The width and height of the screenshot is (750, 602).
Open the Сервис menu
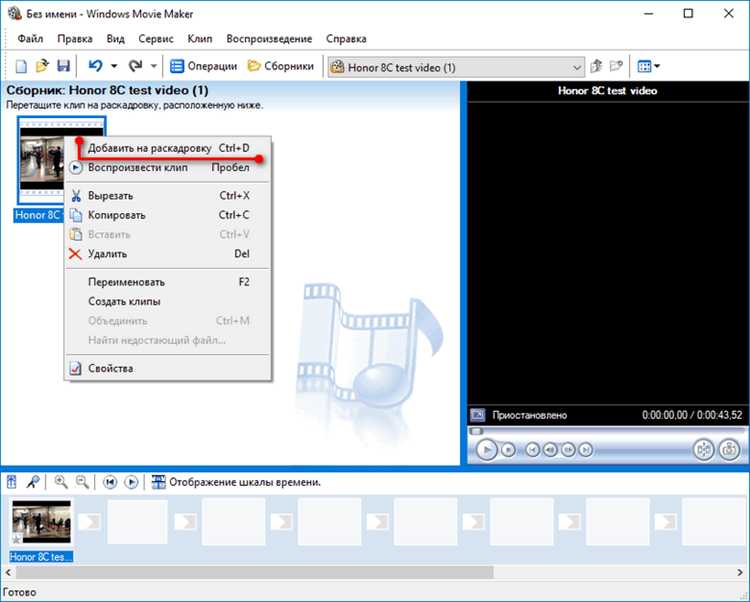point(155,39)
